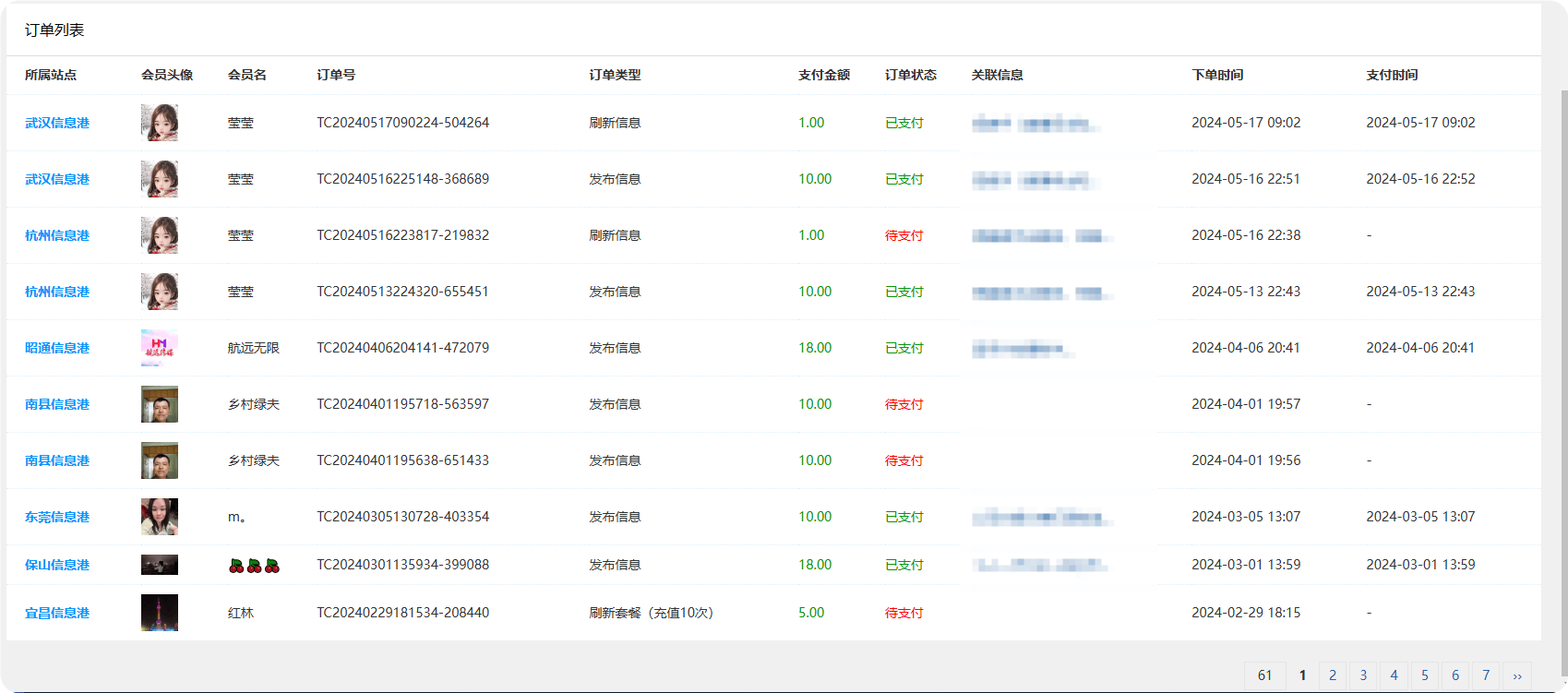Click the vertical scrollbar on the right

1563,383
